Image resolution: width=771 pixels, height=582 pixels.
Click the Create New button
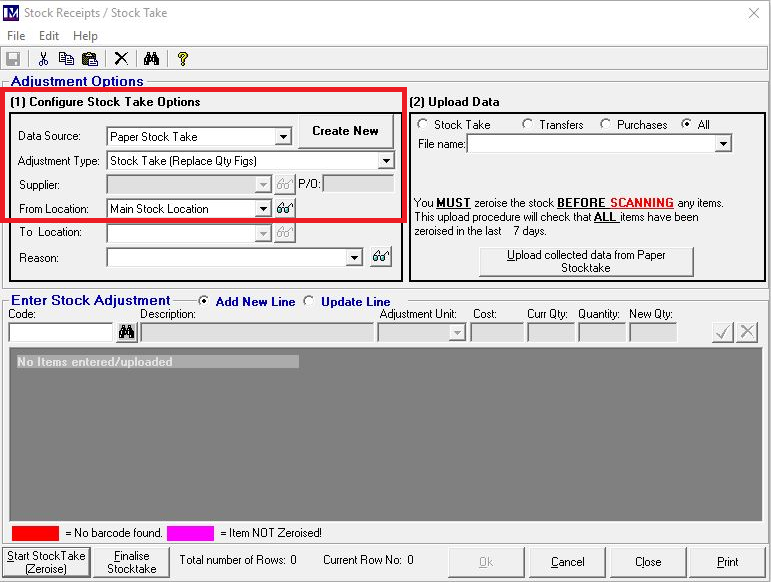tap(346, 131)
